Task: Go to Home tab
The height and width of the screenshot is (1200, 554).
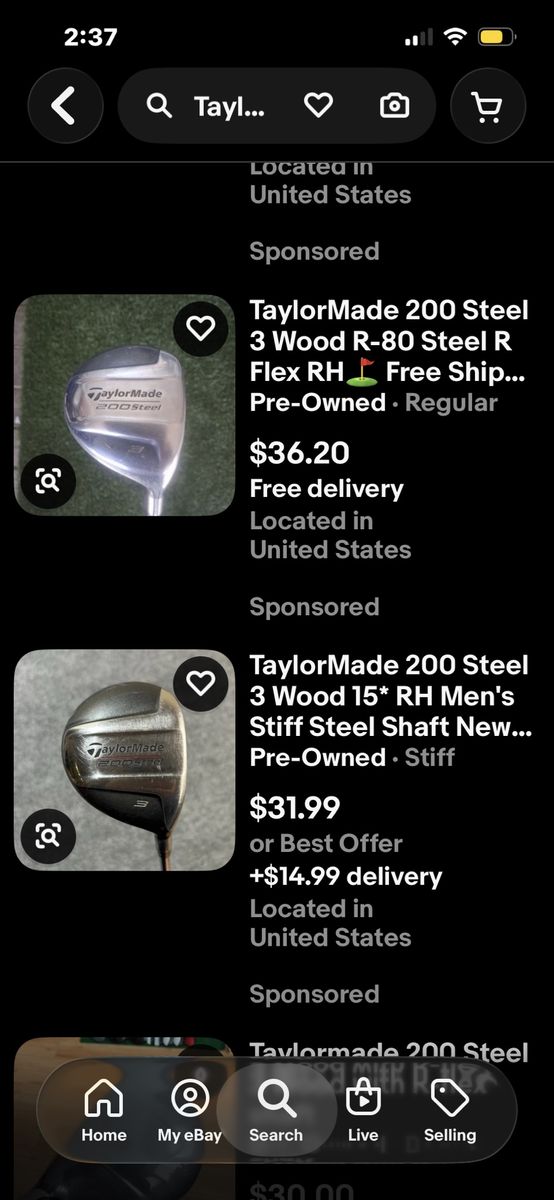Action: pos(104,1111)
